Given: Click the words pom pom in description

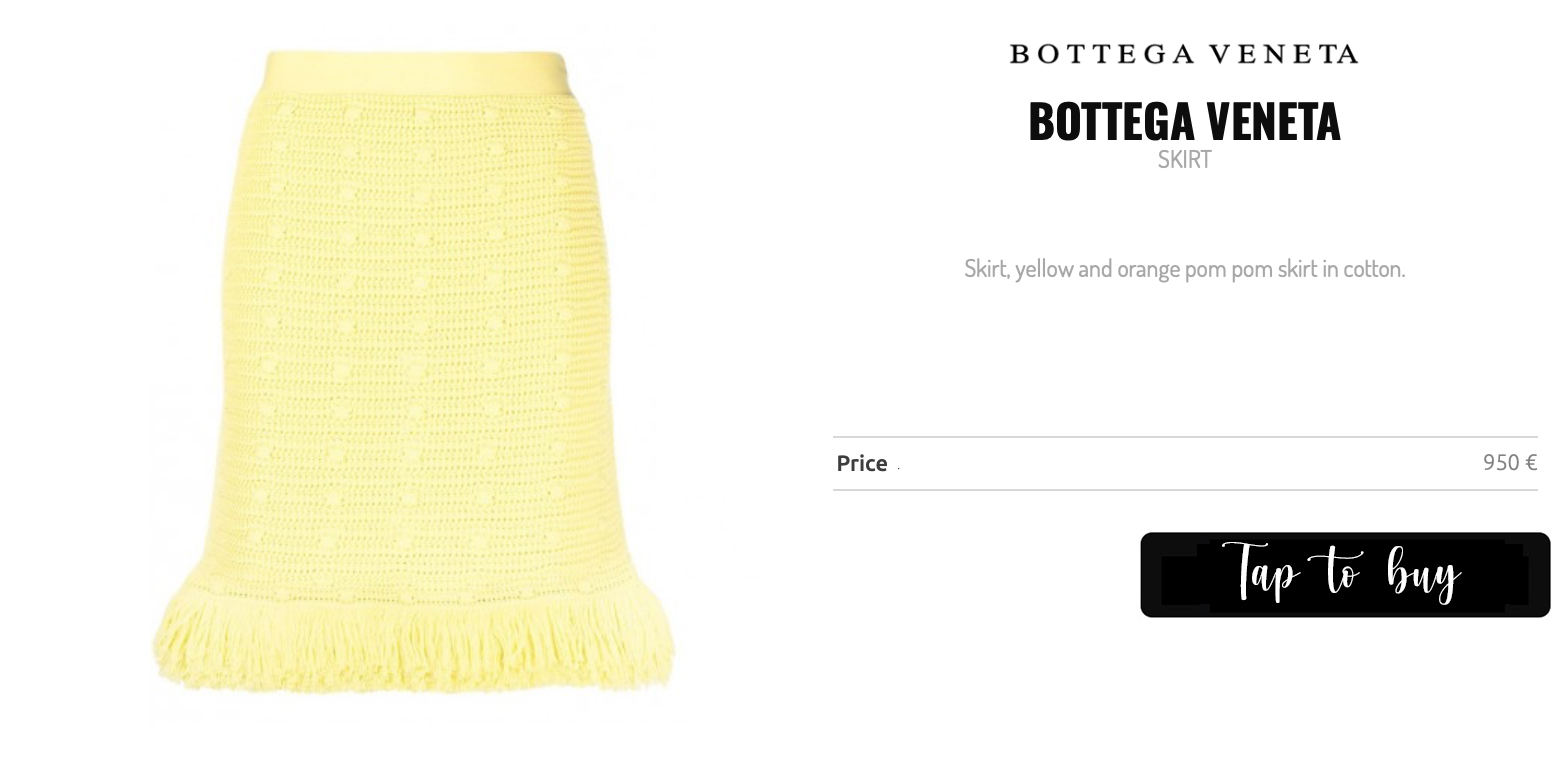Looking at the screenshot, I should (x=1233, y=268).
